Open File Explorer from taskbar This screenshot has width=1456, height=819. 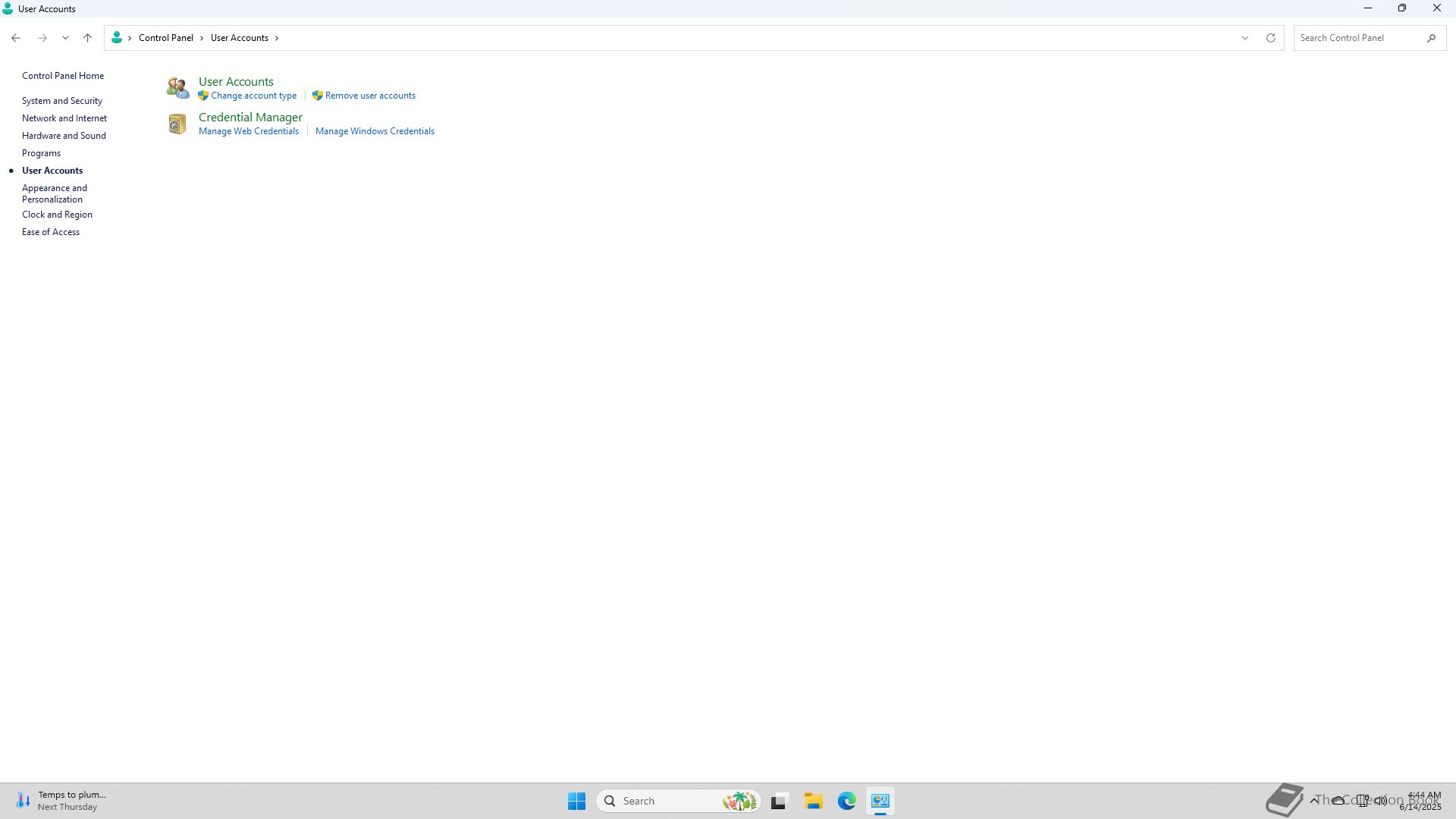tap(813, 801)
